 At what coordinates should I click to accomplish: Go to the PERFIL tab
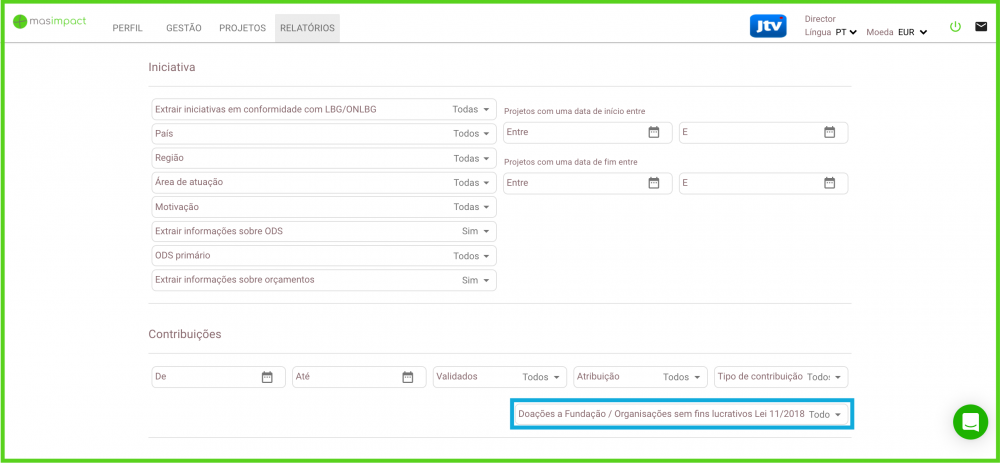tap(128, 29)
